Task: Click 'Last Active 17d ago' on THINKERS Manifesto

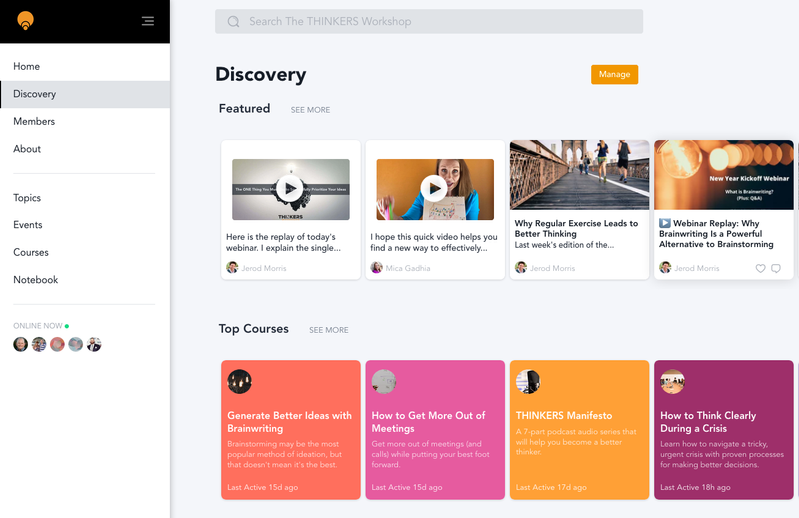Action: pyautogui.click(x=551, y=487)
